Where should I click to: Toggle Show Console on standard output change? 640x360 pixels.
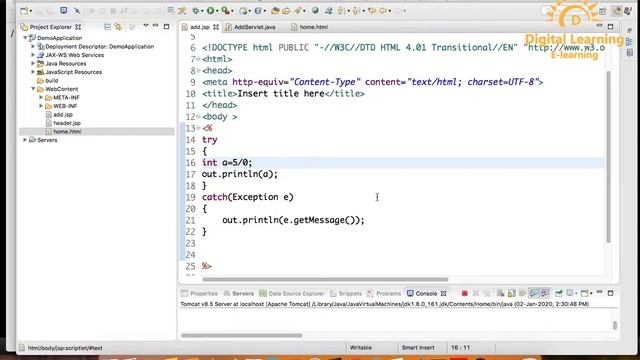[533, 293]
